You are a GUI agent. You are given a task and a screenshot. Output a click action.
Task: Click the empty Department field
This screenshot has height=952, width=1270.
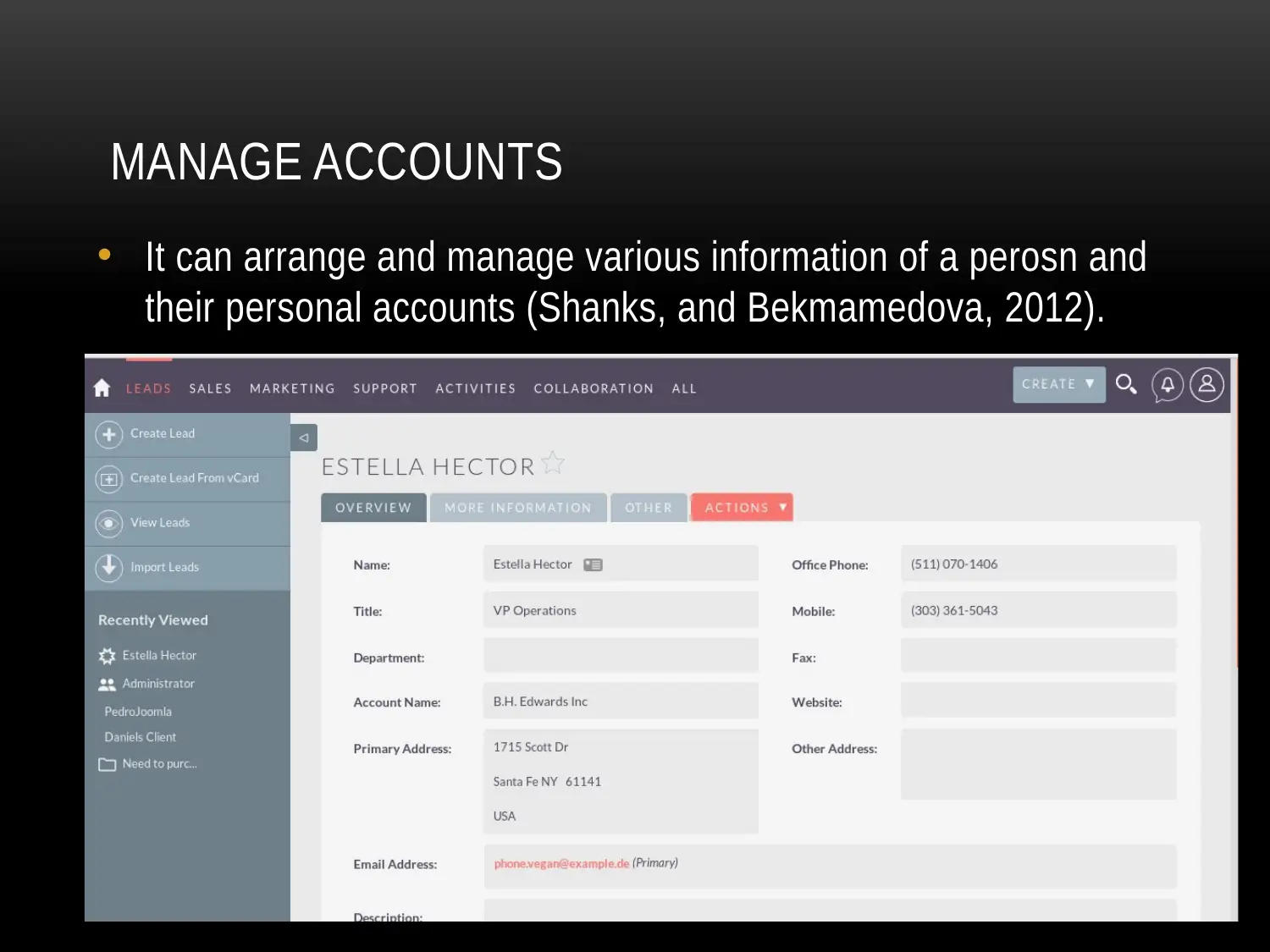621,656
